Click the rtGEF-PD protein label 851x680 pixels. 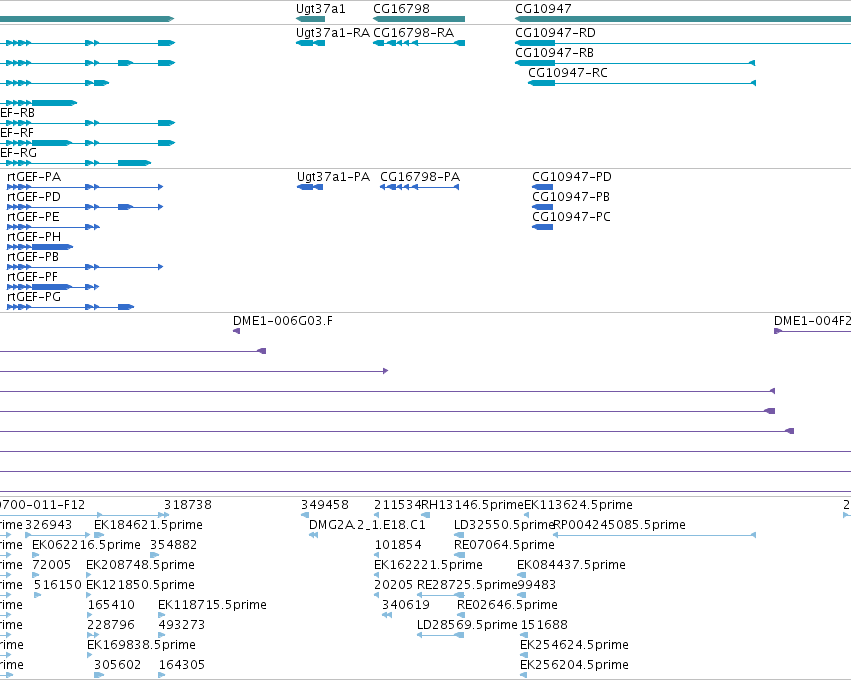coord(34,196)
